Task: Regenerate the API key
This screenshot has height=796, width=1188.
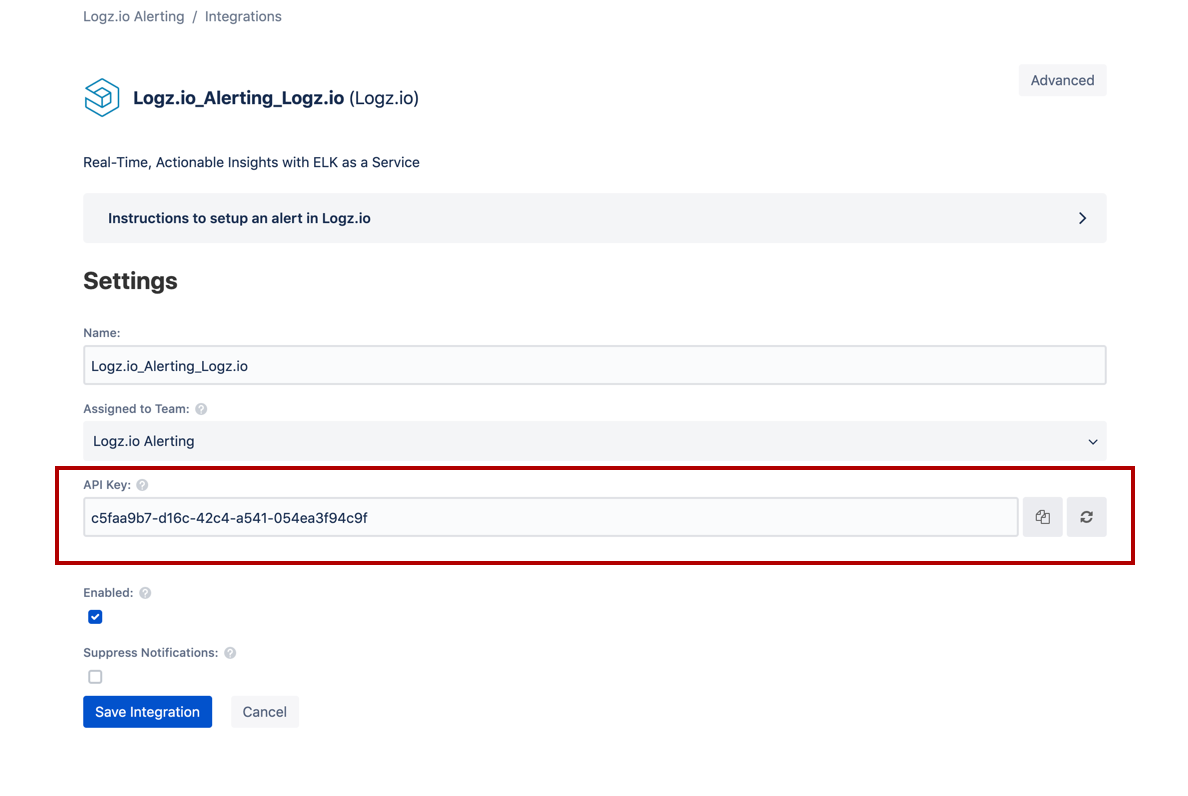Action: (1086, 517)
